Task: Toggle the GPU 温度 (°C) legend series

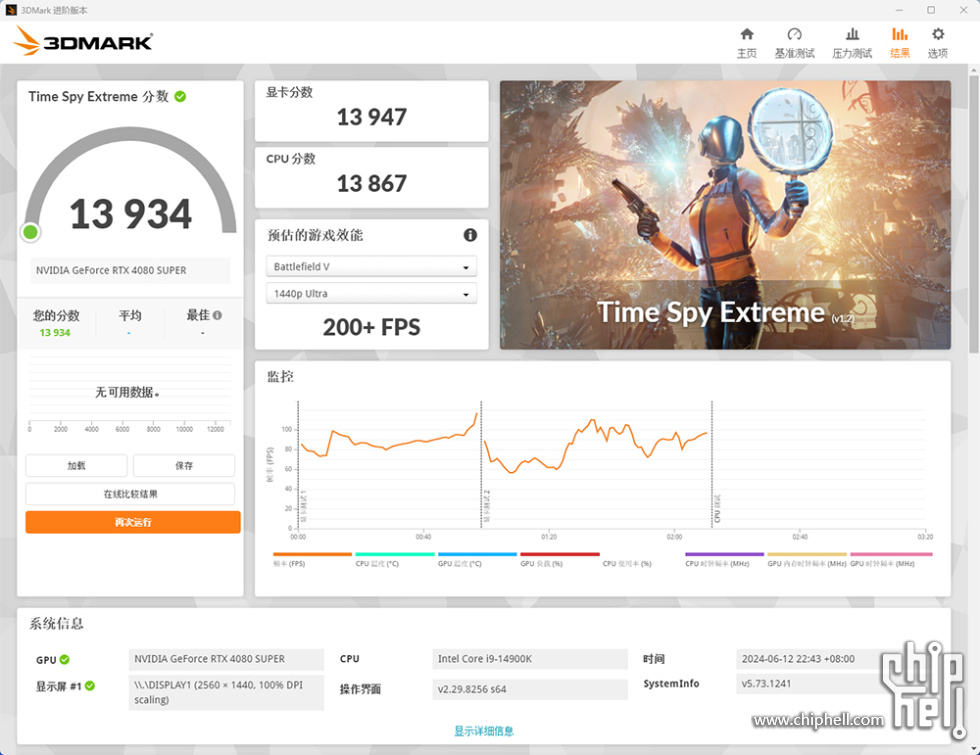Action: [478, 559]
